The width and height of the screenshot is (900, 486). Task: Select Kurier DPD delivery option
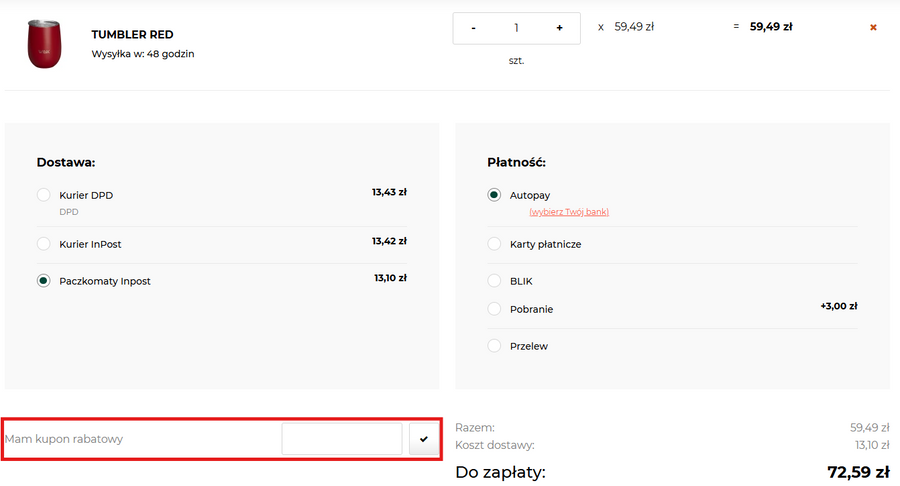(44, 195)
